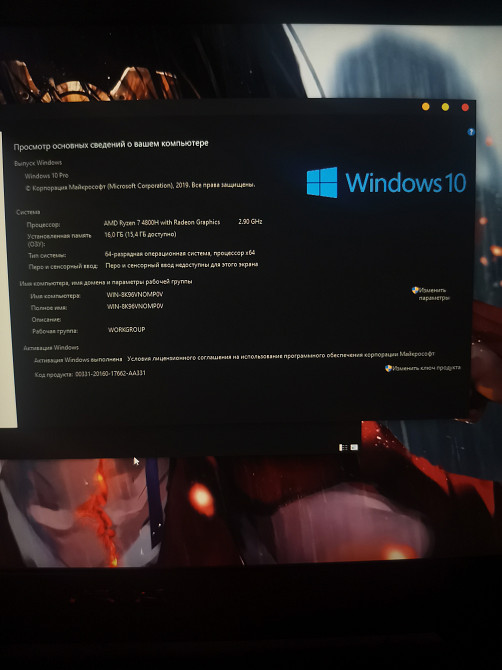The height and width of the screenshot is (670, 502).
Task: Switch to details list view icon
Action: pyautogui.click(x=343, y=447)
